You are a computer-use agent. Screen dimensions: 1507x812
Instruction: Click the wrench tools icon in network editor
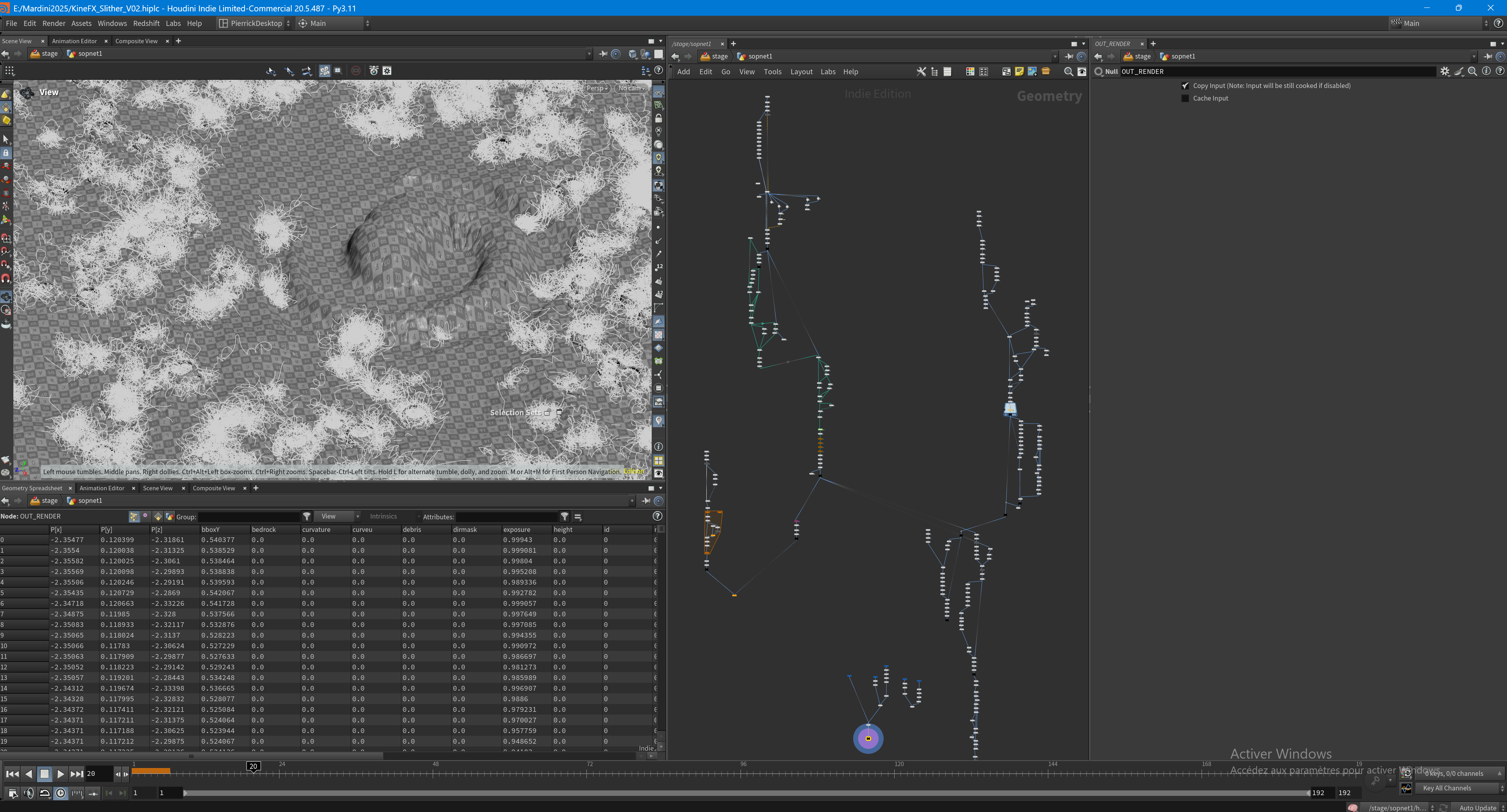tap(921, 71)
